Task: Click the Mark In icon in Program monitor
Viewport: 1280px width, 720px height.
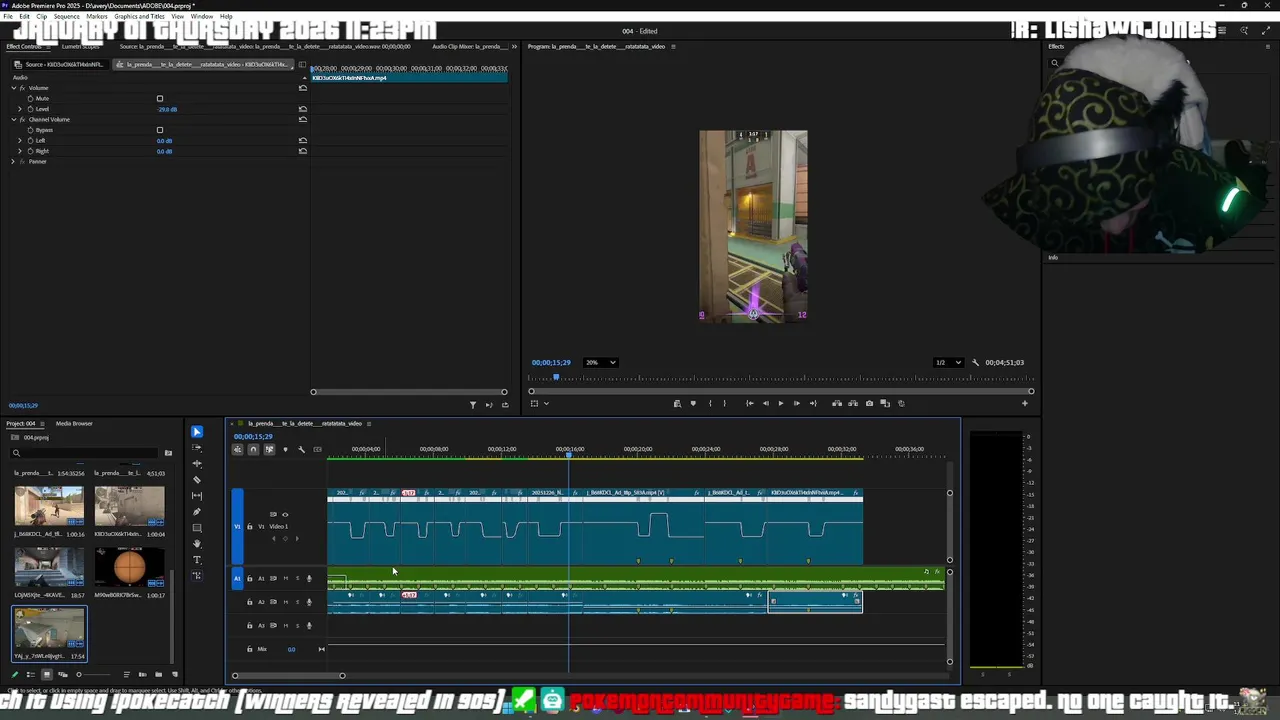Action: (710, 403)
